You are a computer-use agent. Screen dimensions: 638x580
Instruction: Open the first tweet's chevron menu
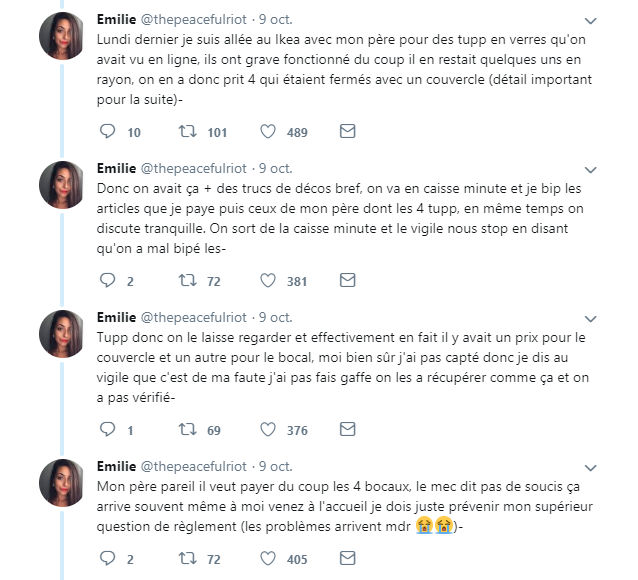[590, 20]
